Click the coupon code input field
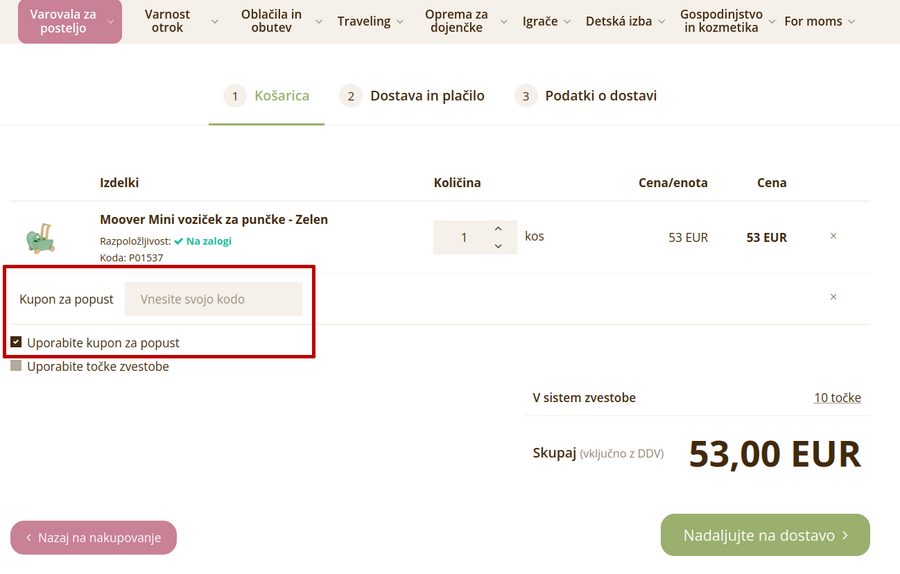This screenshot has height=574, width=900. click(x=213, y=299)
